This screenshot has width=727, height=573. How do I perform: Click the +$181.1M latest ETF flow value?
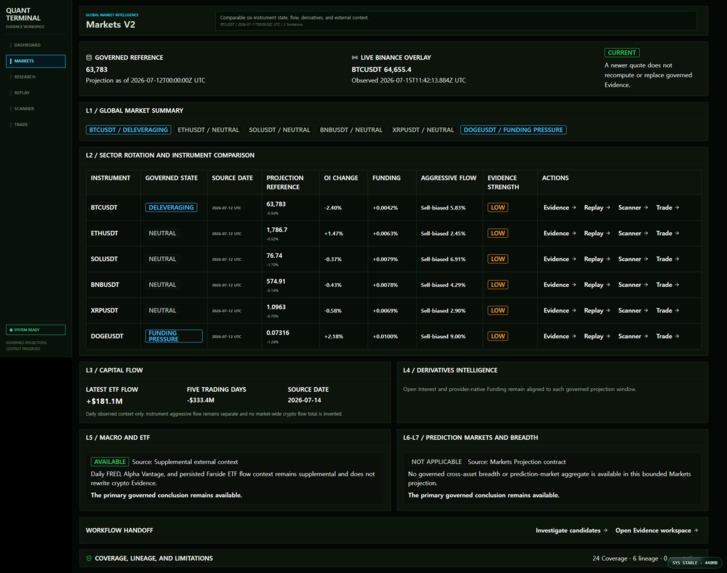click(x=104, y=401)
